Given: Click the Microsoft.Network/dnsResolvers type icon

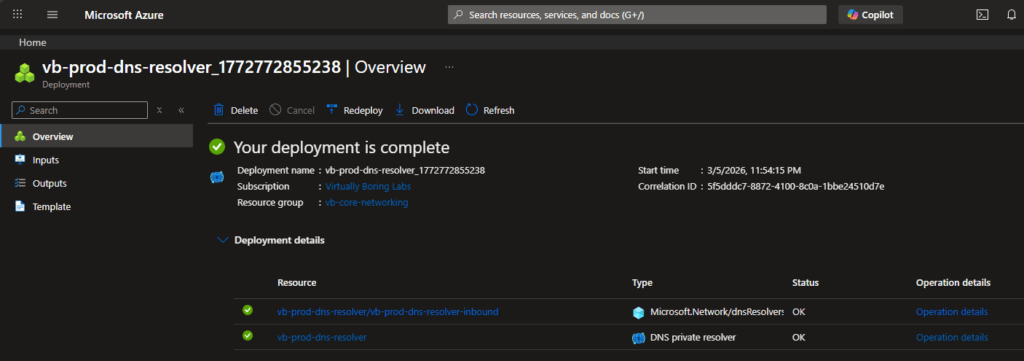Looking at the screenshot, I should (x=639, y=313).
